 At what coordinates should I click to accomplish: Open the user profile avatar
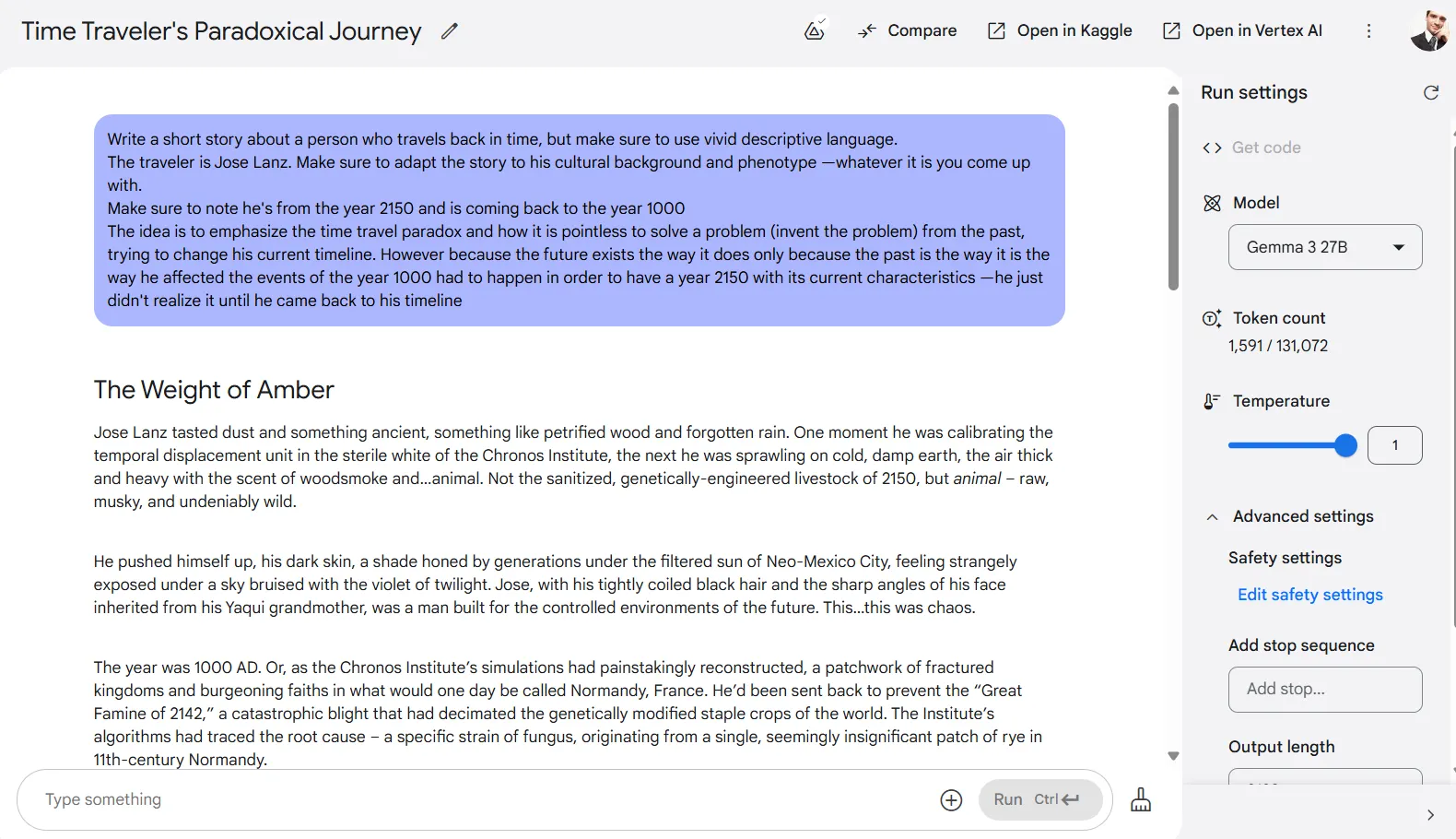(x=1429, y=31)
